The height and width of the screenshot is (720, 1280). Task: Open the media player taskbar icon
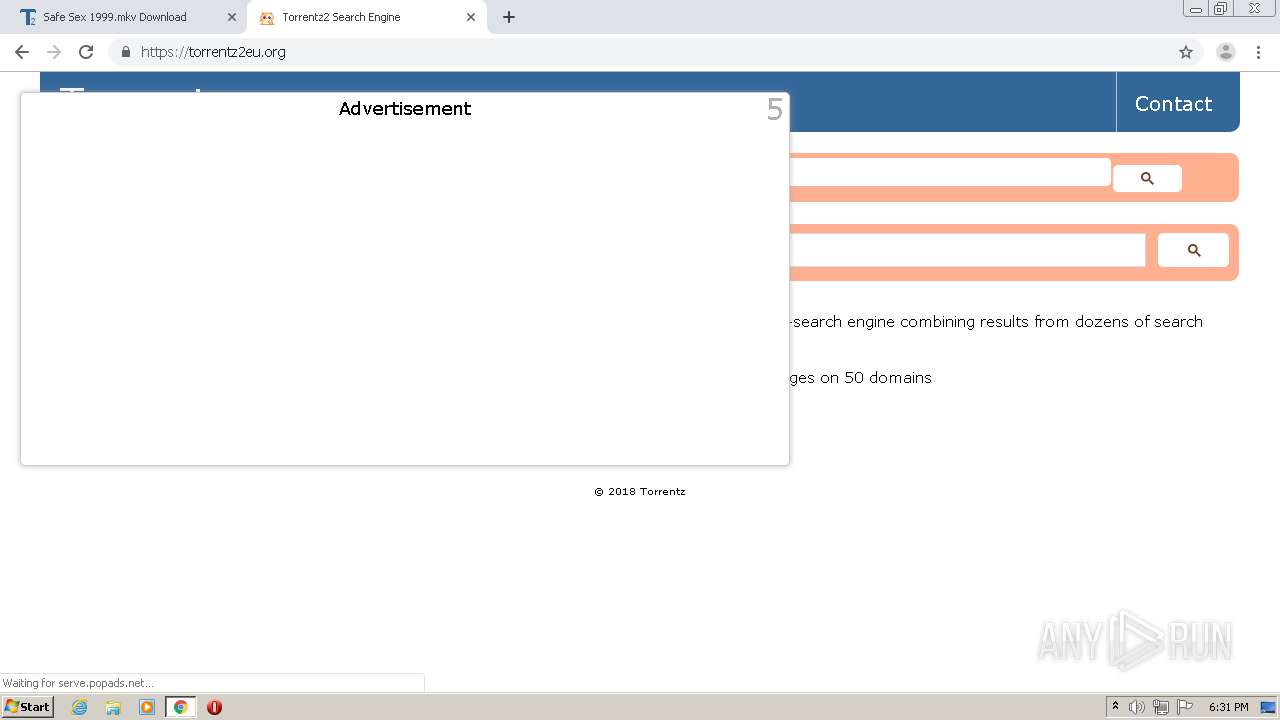[x=147, y=707]
